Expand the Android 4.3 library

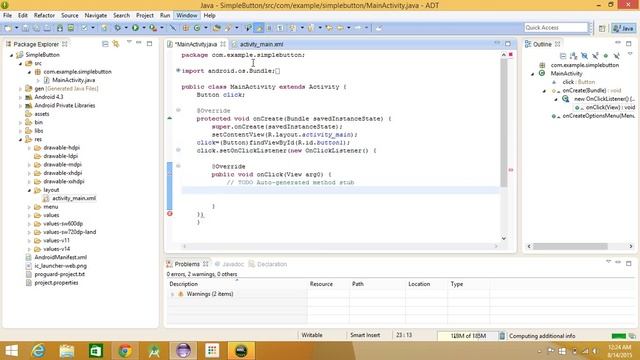pos(20,97)
